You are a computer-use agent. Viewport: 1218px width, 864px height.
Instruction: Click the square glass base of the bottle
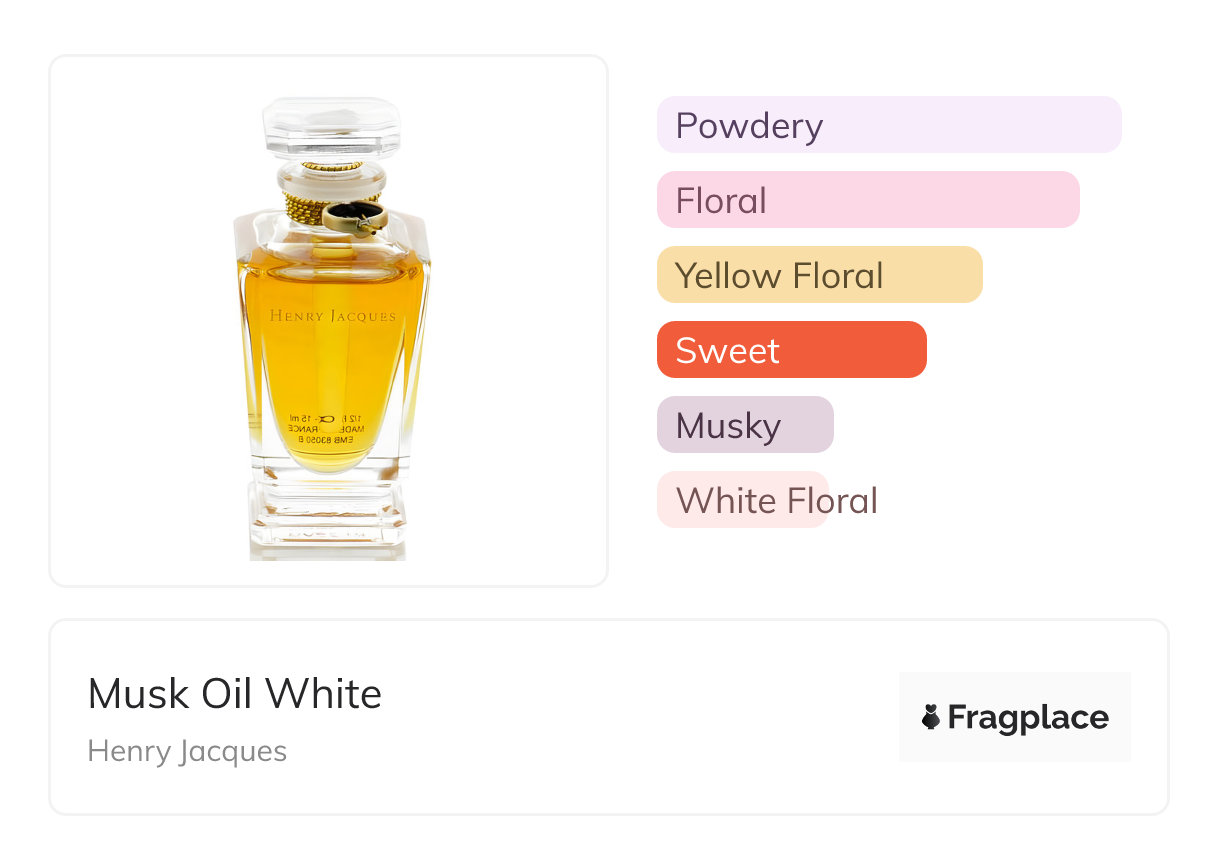328,518
